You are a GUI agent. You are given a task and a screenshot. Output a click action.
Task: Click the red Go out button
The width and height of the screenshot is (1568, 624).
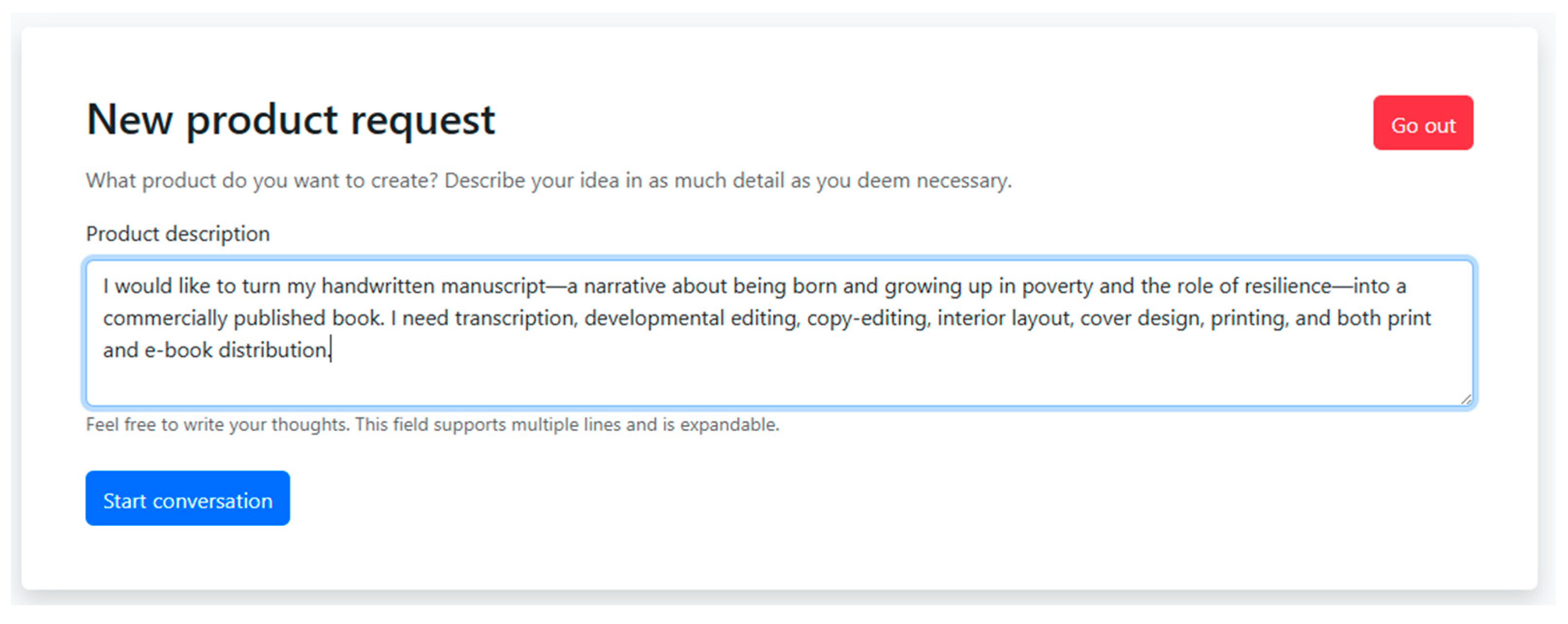1423,123
